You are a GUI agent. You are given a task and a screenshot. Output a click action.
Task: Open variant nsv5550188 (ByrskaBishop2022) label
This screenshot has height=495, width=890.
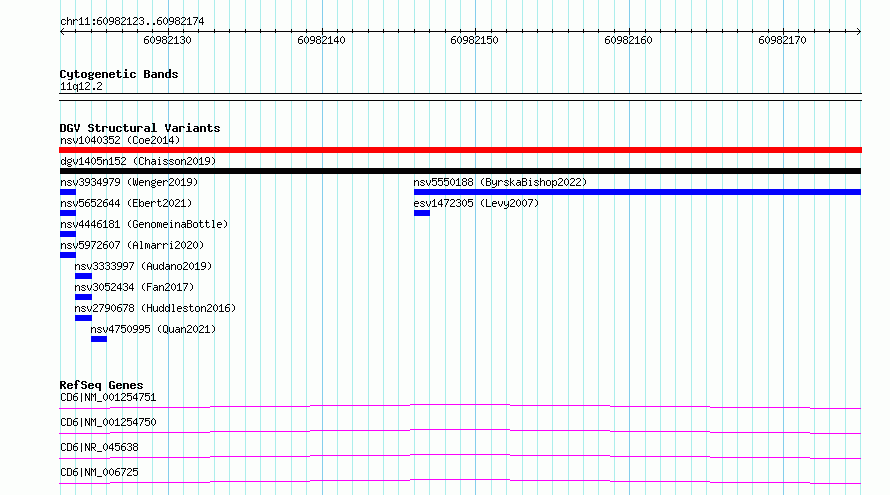(x=500, y=182)
